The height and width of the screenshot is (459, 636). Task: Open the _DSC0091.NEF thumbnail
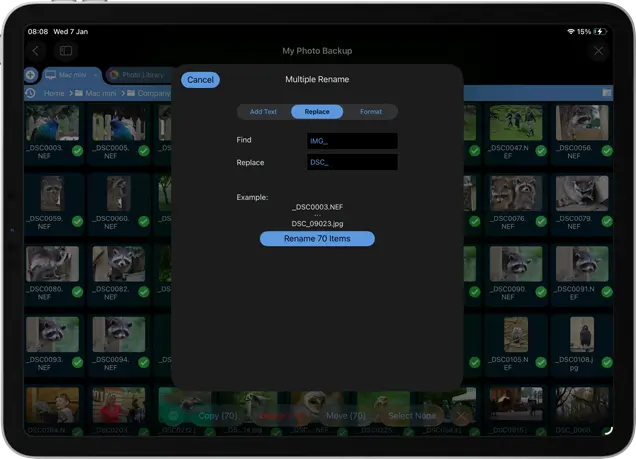pos(582,264)
